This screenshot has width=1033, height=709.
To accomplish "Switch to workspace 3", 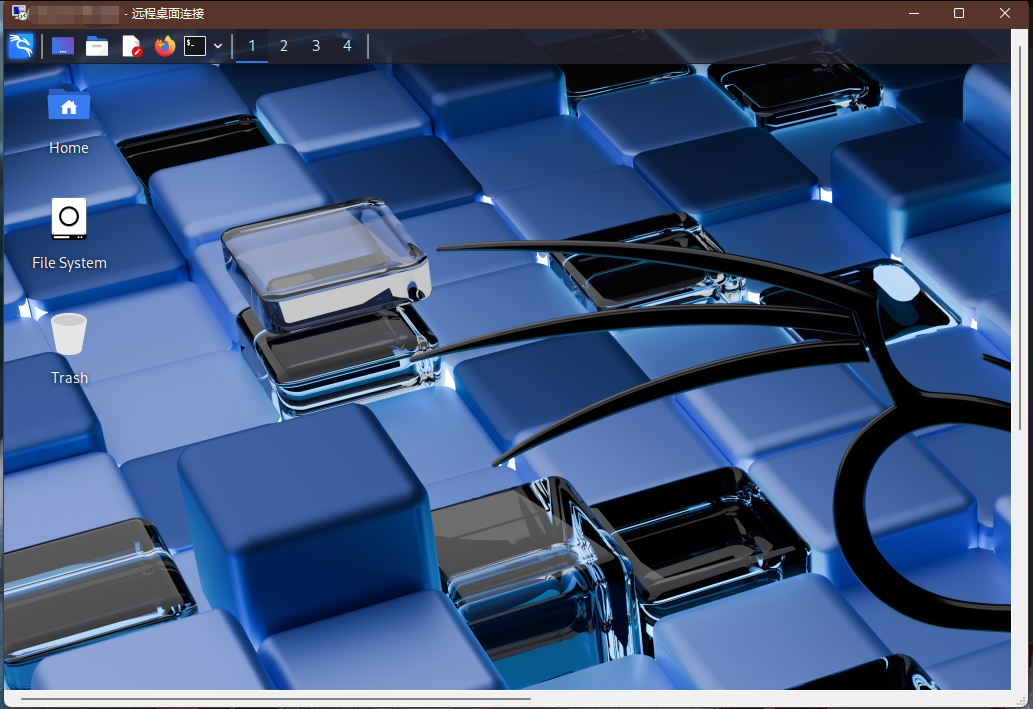I will click(316, 46).
